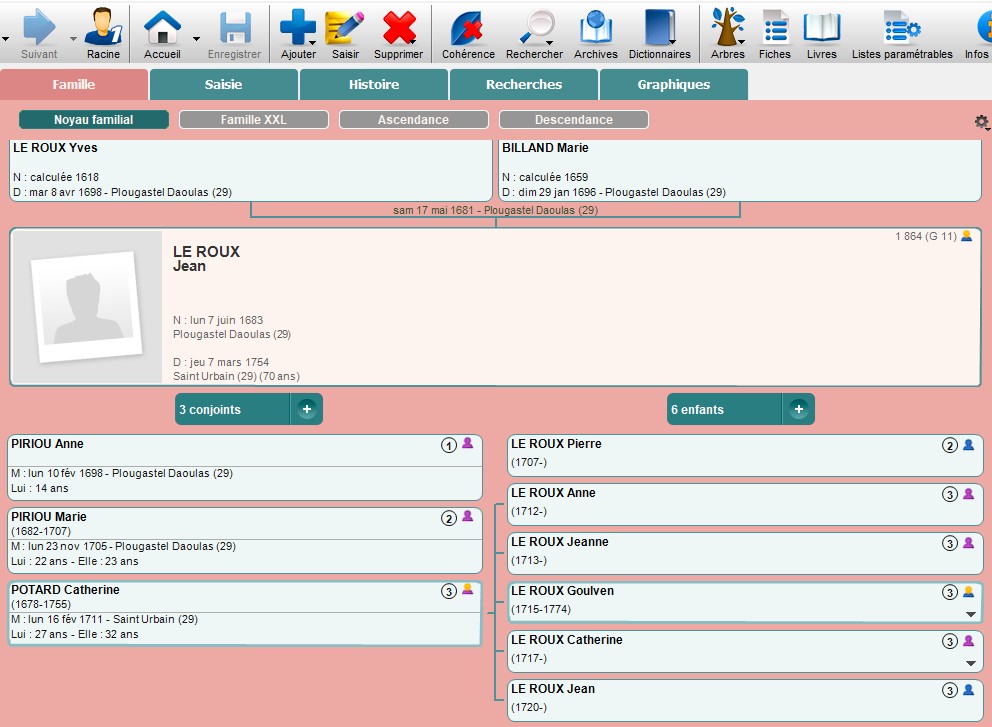Open the Livres book icon

point(822,29)
